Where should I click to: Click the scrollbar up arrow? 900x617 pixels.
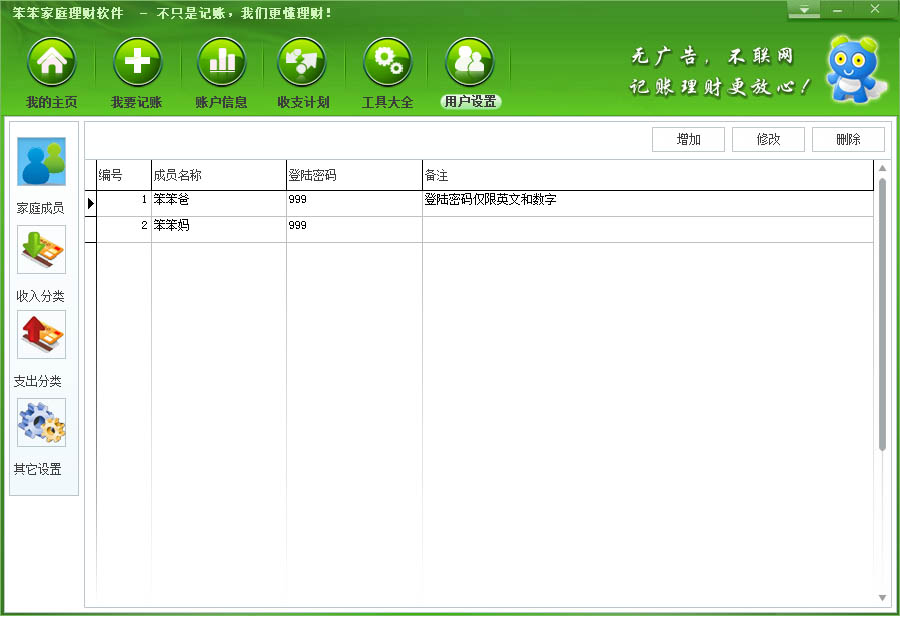pos(883,168)
